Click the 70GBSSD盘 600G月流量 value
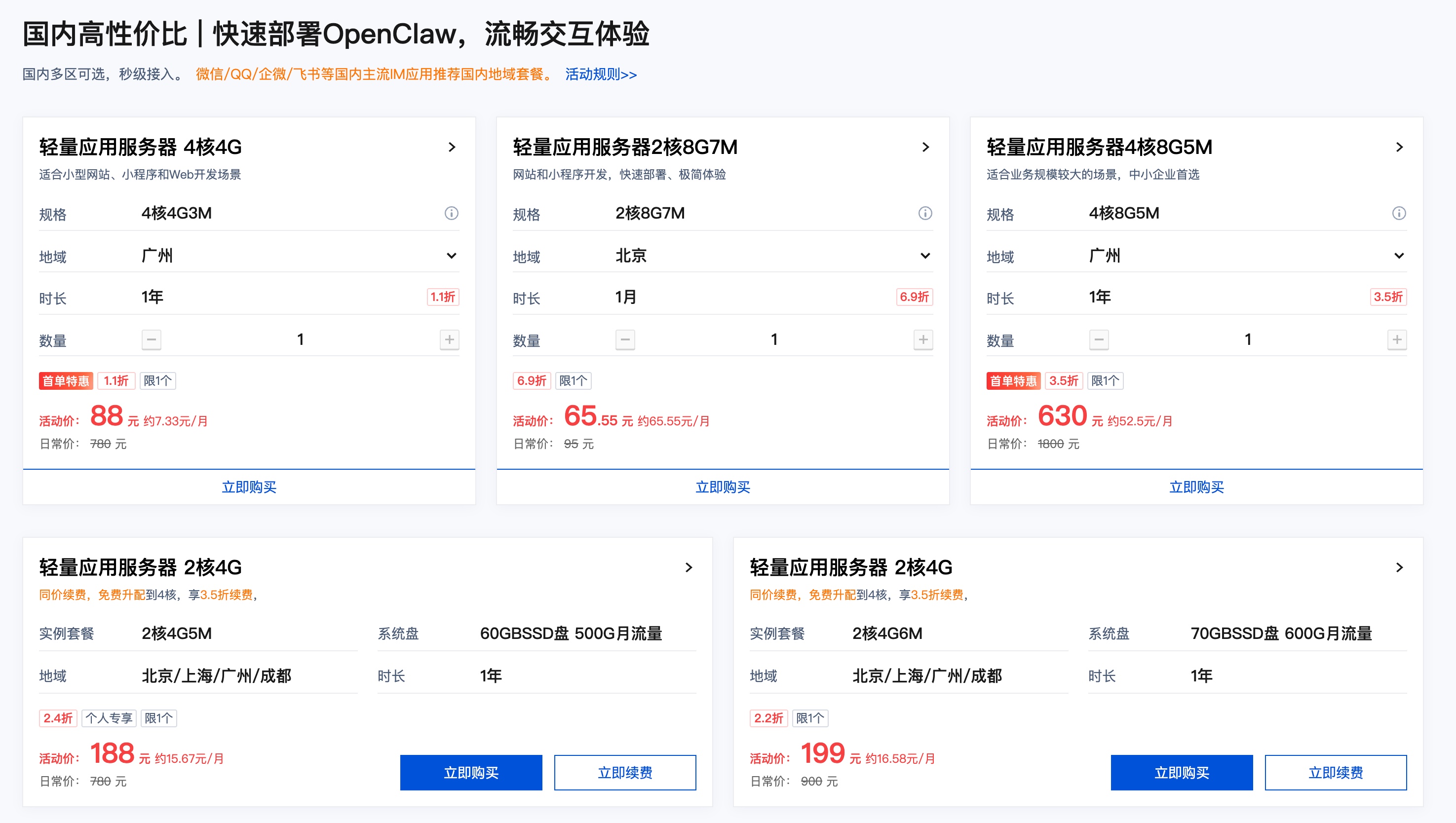Image resolution: width=1456 pixels, height=823 pixels. click(1281, 634)
